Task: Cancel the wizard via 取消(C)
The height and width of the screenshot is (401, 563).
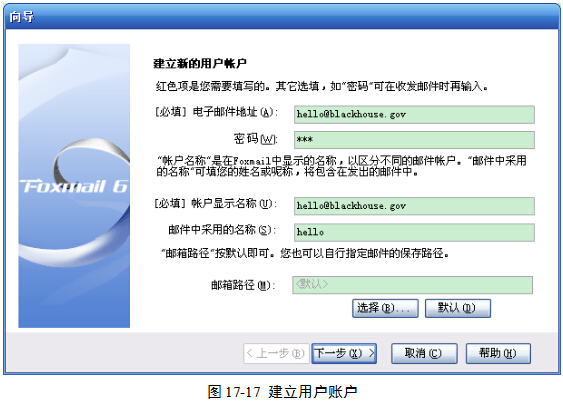Action: (424, 354)
